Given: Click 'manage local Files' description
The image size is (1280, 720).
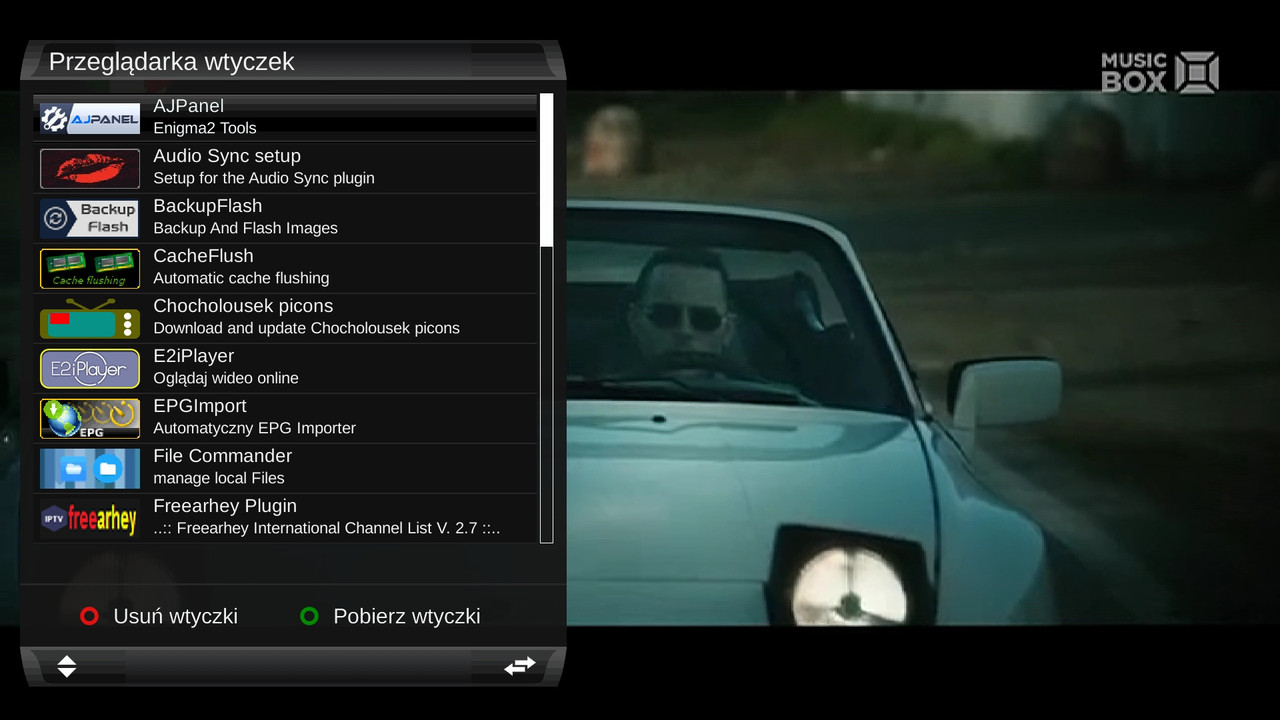Looking at the screenshot, I should click(219, 478).
